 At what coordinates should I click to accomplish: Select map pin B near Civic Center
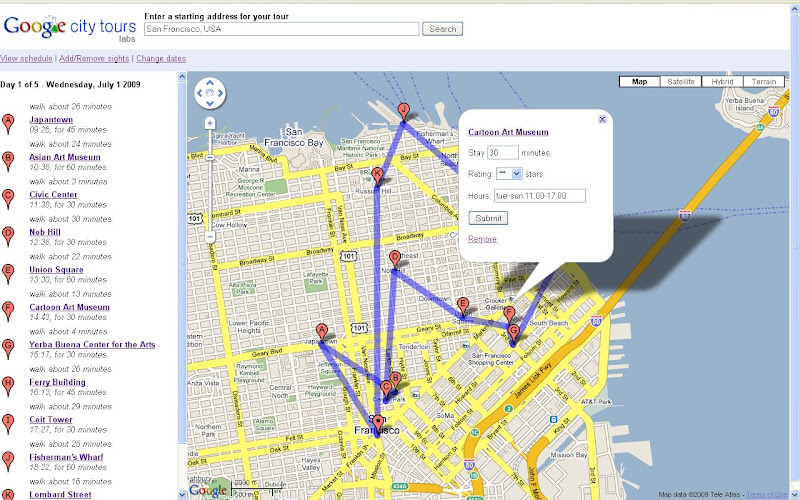coord(396,381)
